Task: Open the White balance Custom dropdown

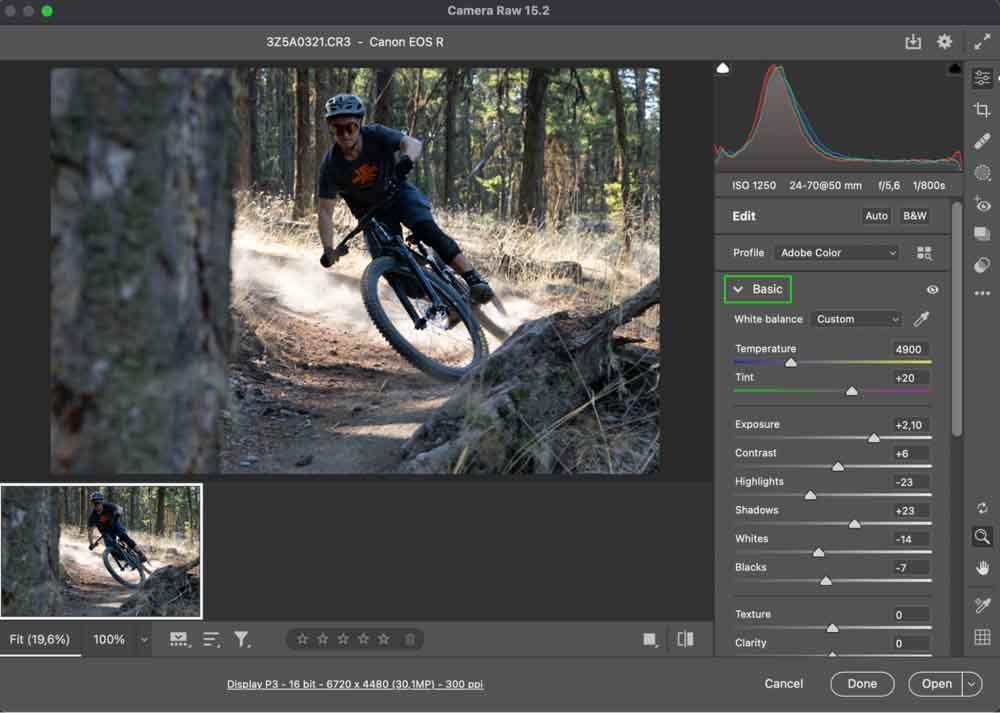Action: (856, 319)
